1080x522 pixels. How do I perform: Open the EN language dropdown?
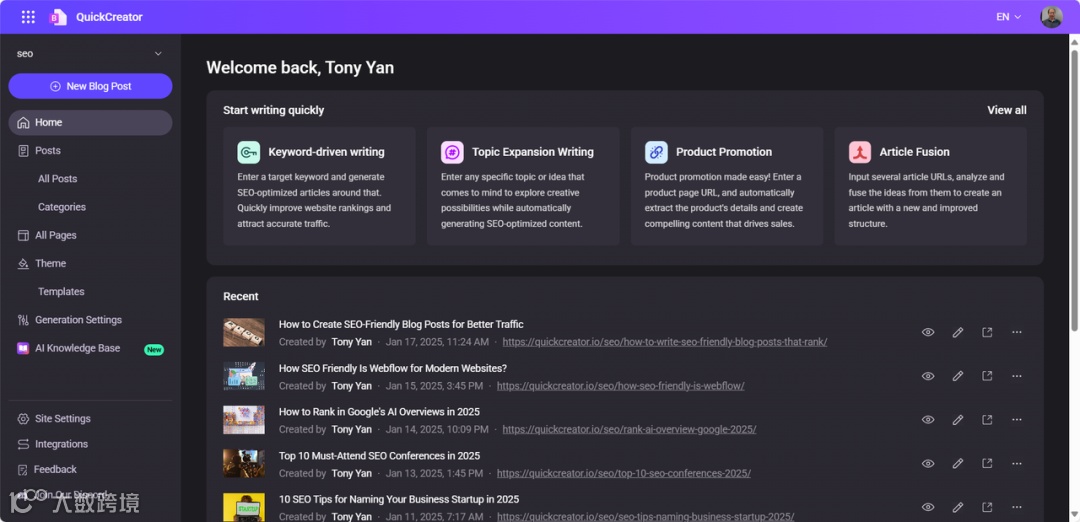(1009, 17)
